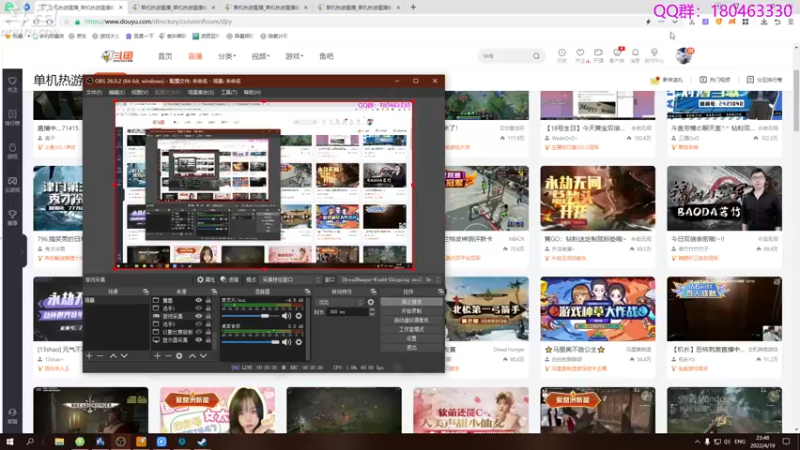Move scene up in Scenes panel

click(113, 356)
